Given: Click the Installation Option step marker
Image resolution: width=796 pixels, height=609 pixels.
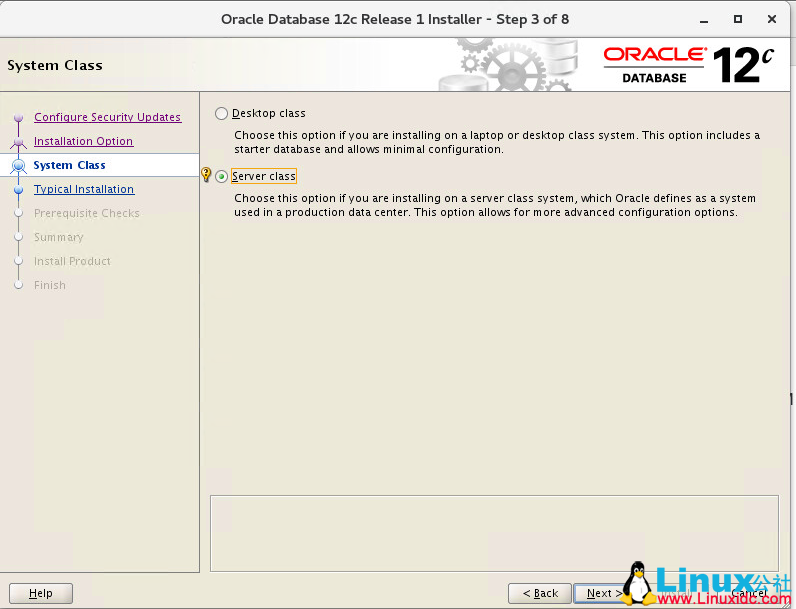Looking at the screenshot, I should point(19,142).
